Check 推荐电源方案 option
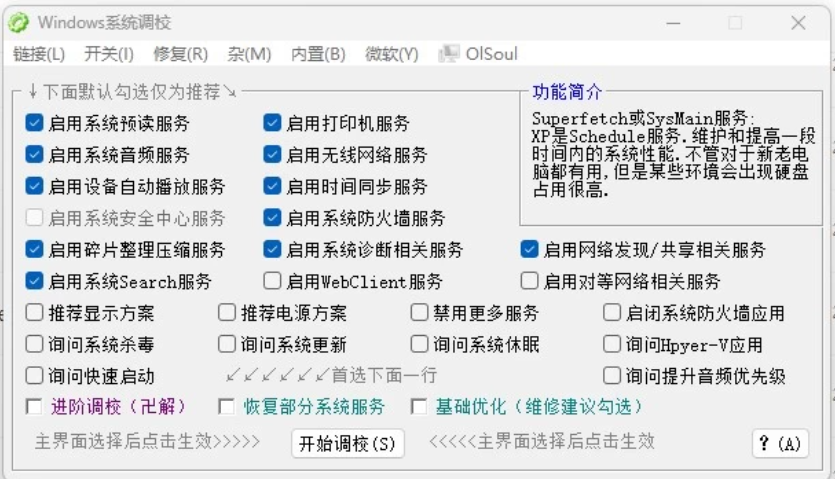835x479 pixels. pos(227,313)
